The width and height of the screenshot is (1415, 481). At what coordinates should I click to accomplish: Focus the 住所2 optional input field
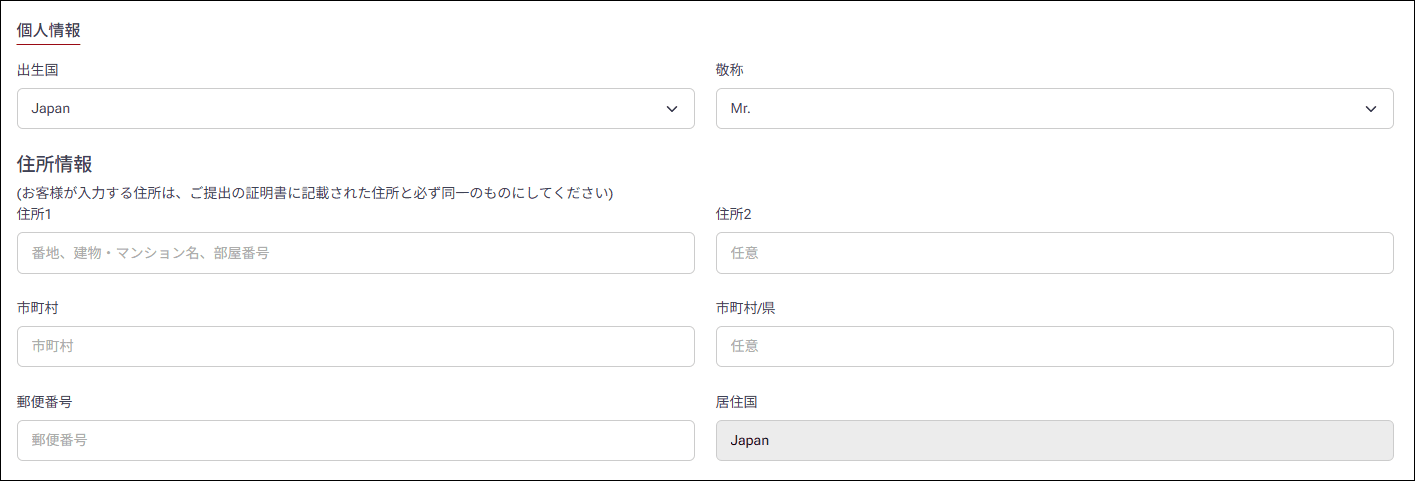click(1055, 253)
